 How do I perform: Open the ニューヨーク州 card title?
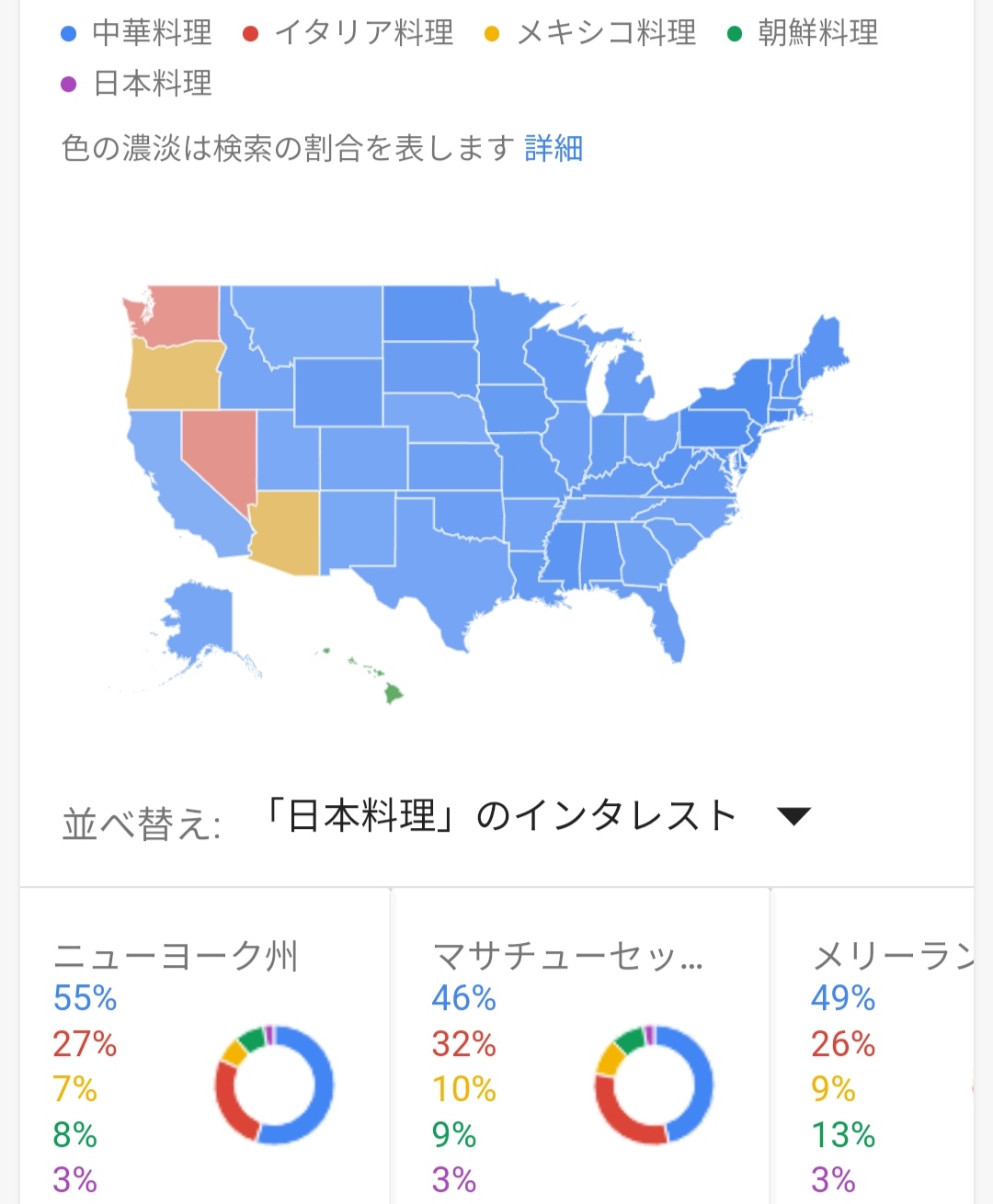point(176,957)
